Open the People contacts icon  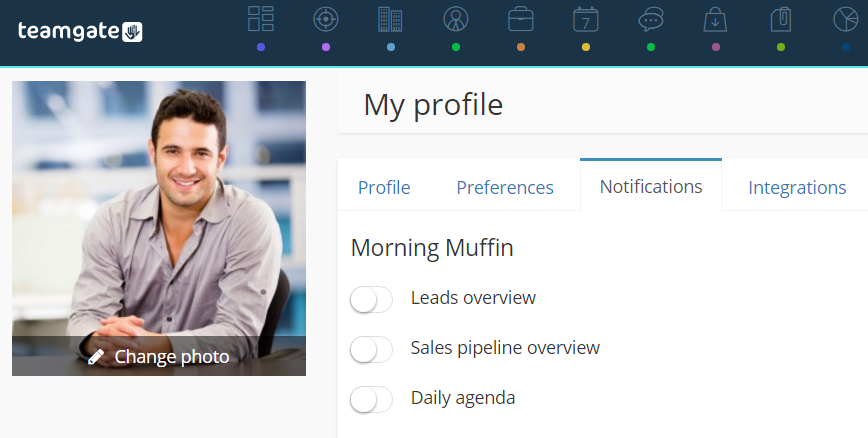pyautogui.click(x=456, y=19)
